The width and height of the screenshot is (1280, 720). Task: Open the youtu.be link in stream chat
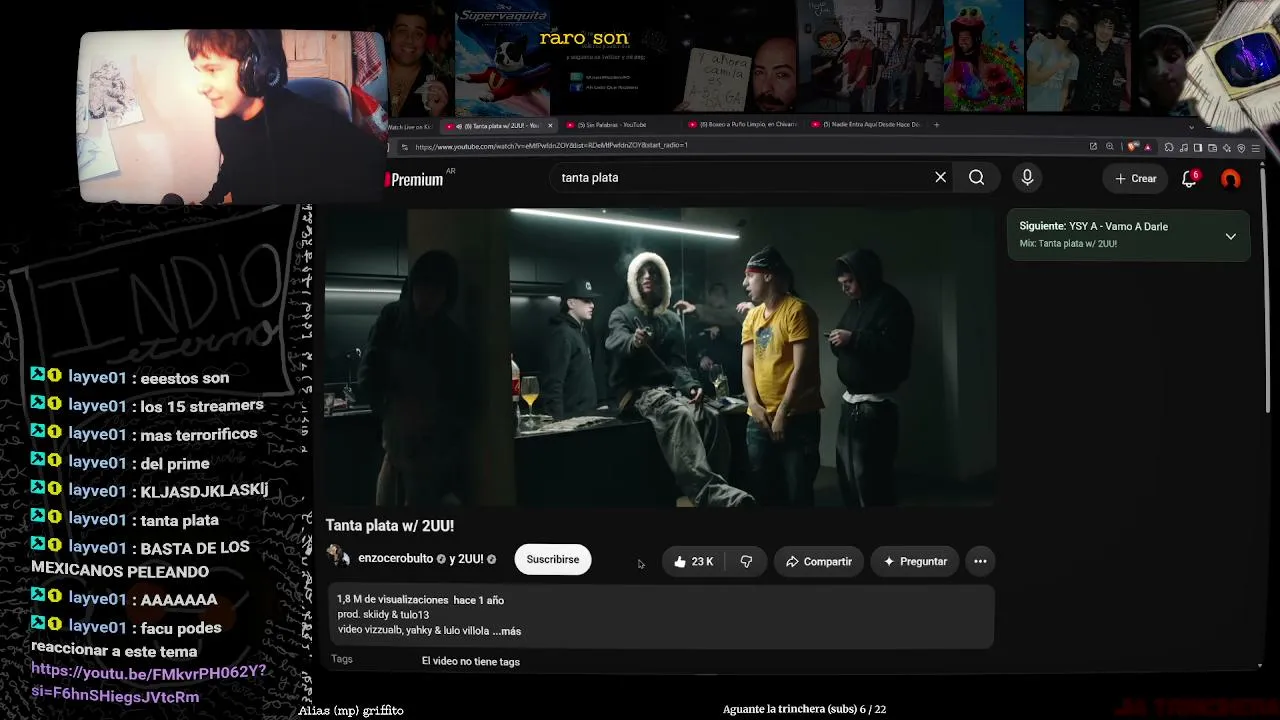[x=148, y=684]
